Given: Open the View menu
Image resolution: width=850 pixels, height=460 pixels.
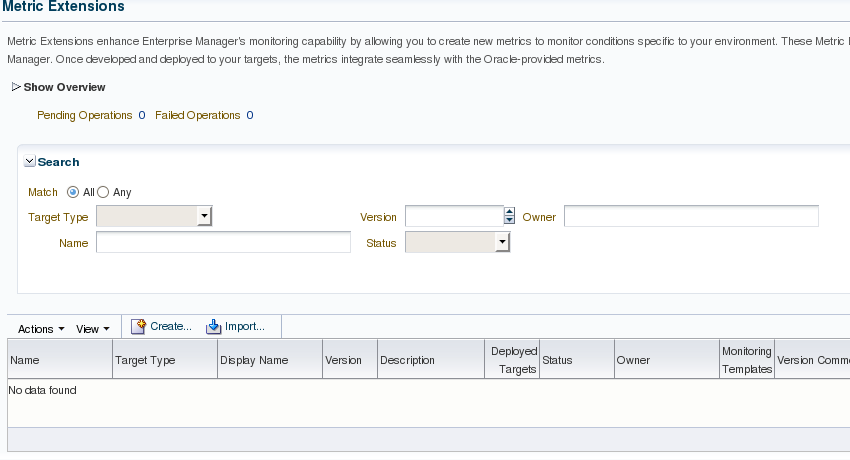Looking at the screenshot, I should point(93,328).
